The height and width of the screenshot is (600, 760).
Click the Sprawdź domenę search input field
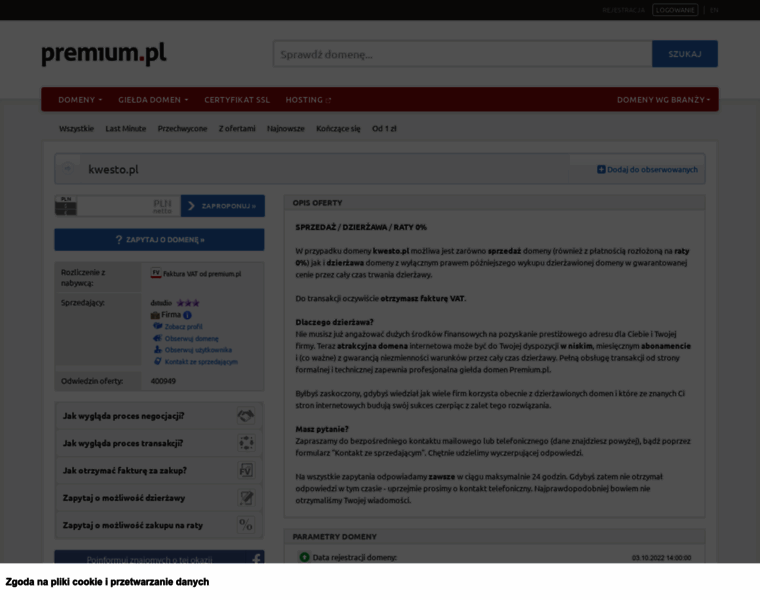pyautogui.click(x=462, y=54)
